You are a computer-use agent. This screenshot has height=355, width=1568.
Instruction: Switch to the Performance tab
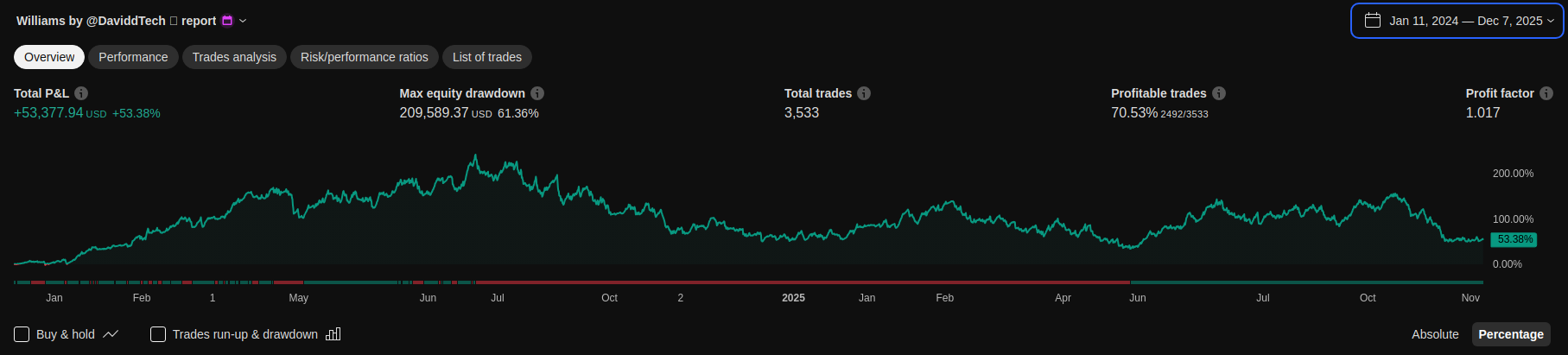[133, 57]
